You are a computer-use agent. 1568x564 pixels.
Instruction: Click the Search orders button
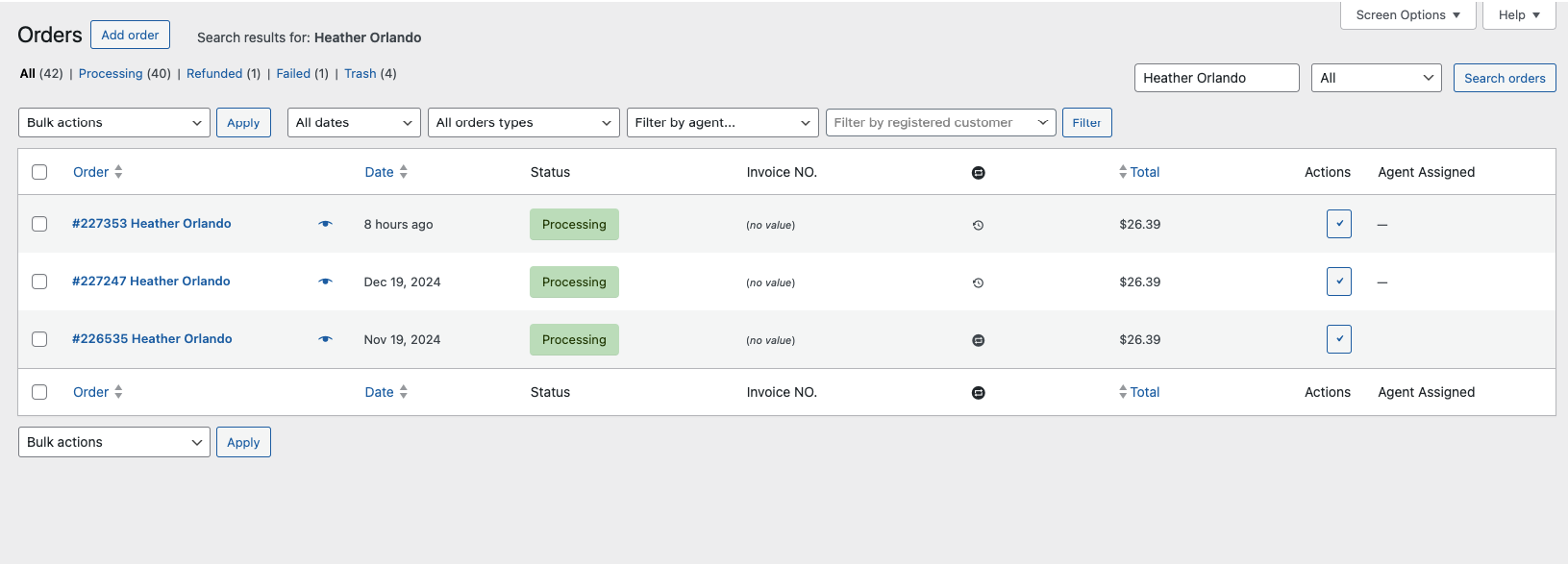[1505, 78]
